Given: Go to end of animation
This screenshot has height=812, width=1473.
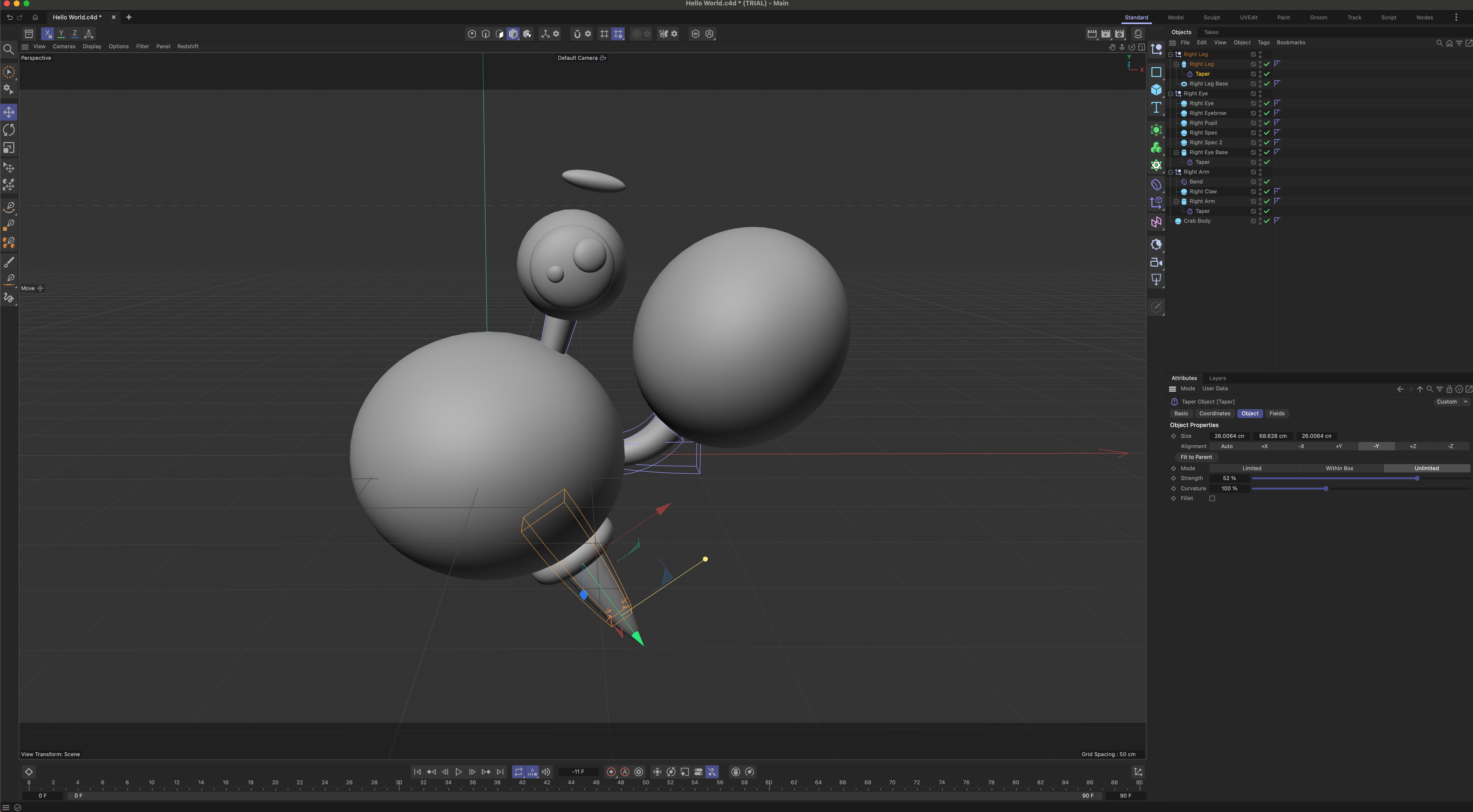Looking at the screenshot, I should pyautogui.click(x=500, y=772).
